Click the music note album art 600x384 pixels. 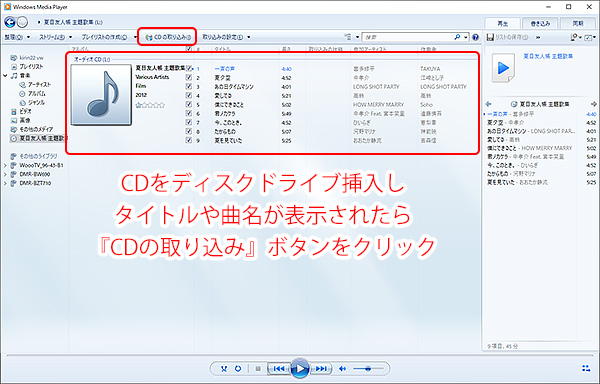[101, 95]
